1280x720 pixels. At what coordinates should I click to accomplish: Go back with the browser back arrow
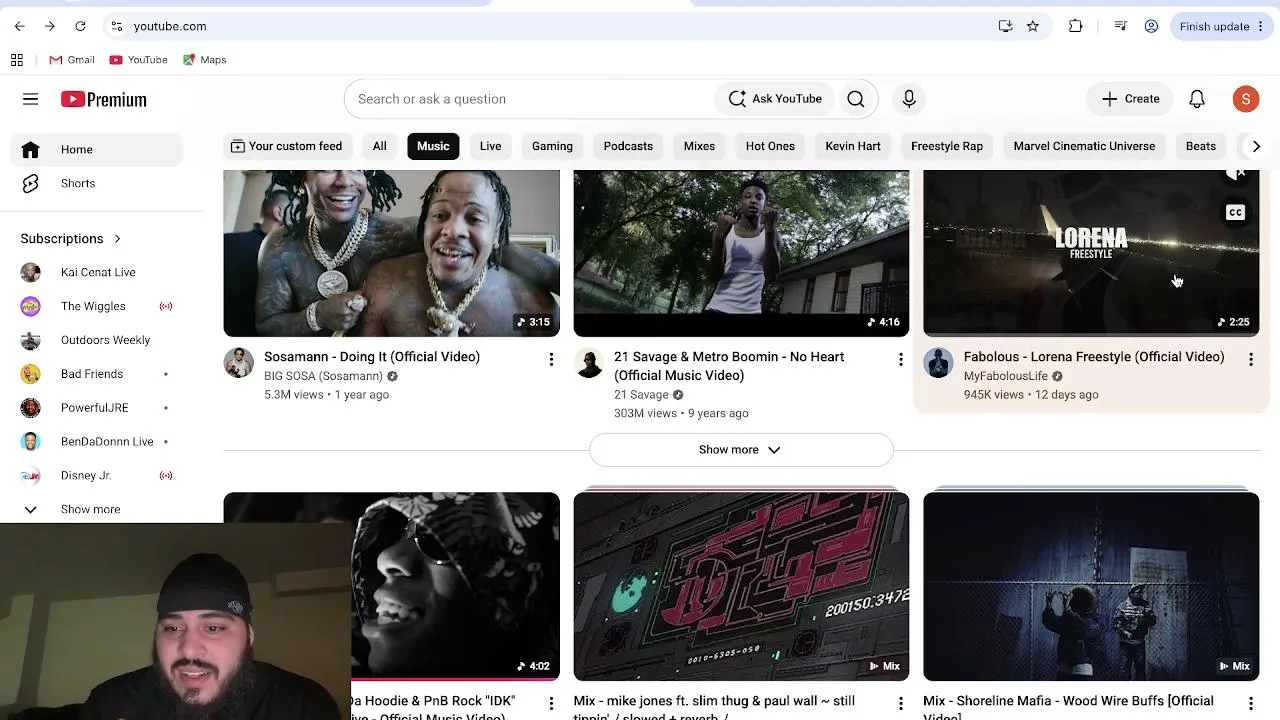[19, 26]
